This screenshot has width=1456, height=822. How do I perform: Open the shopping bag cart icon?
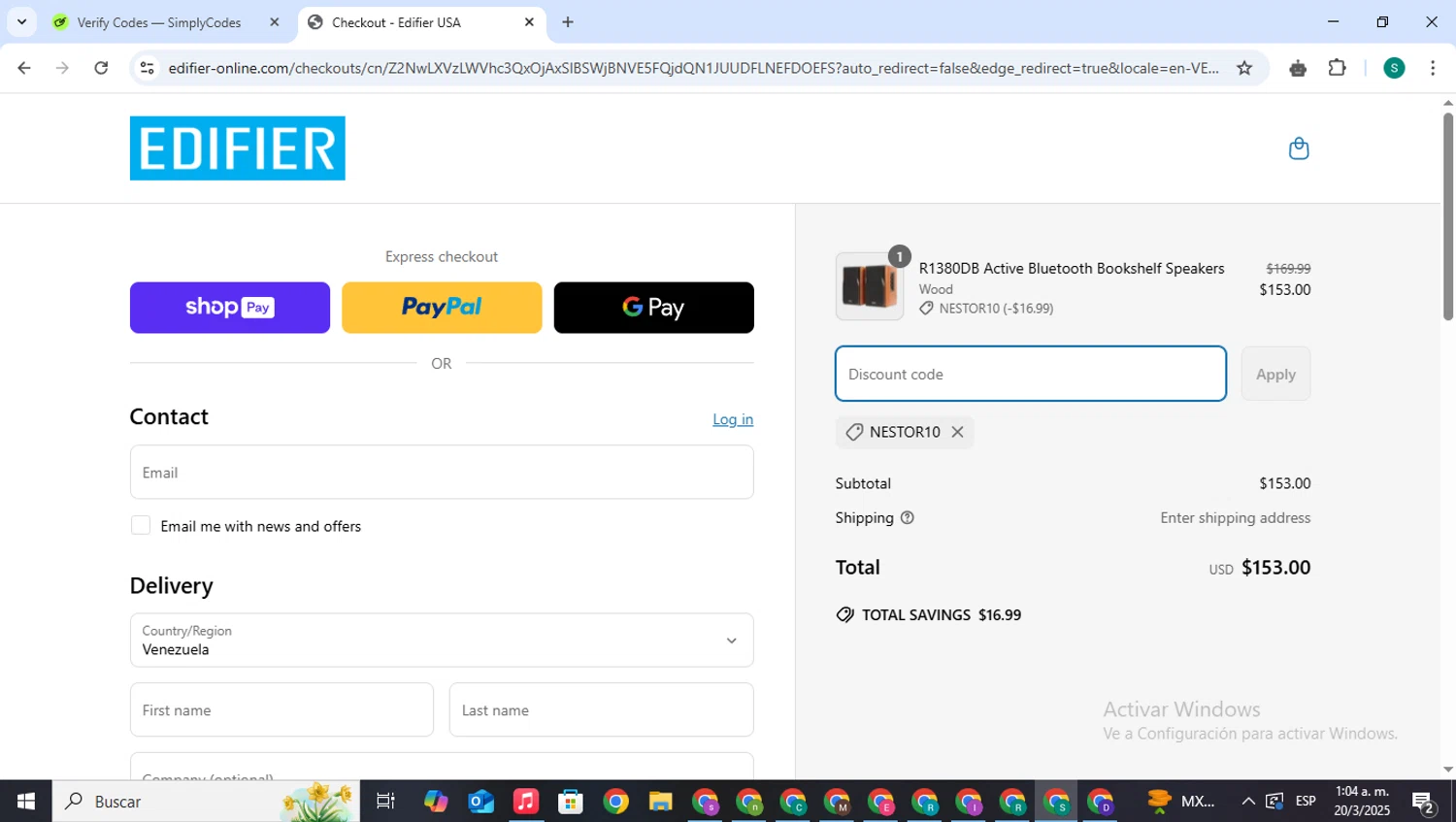pos(1299,148)
